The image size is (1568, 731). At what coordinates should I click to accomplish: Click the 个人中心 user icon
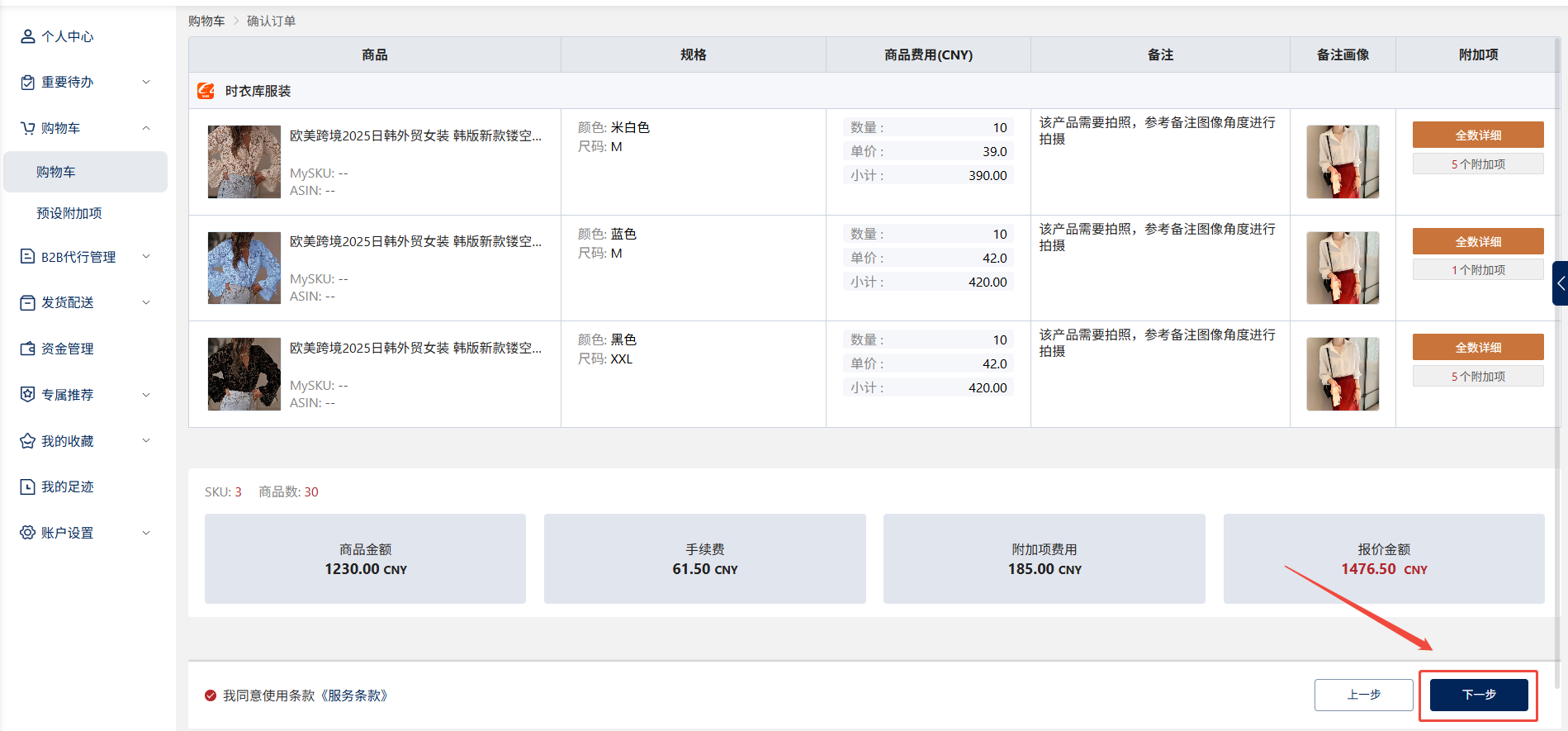(x=27, y=36)
